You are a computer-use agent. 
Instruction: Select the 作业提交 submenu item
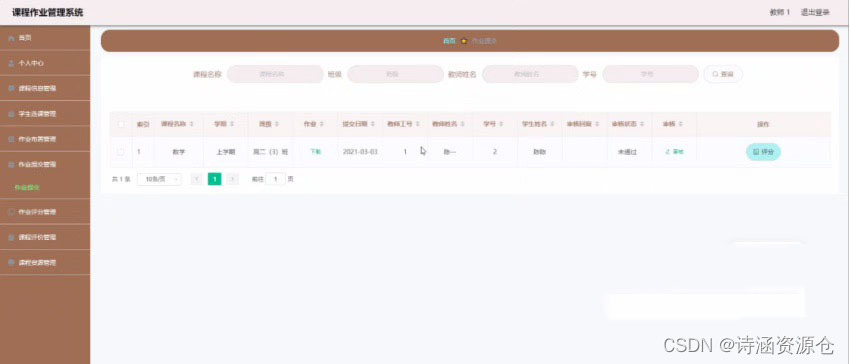click(x=27, y=188)
